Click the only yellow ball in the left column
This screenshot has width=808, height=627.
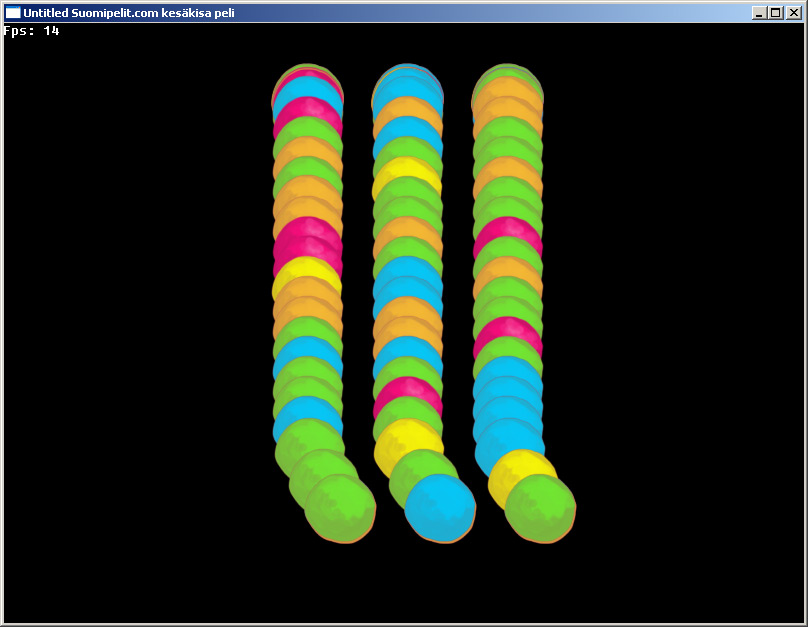coord(307,271)
